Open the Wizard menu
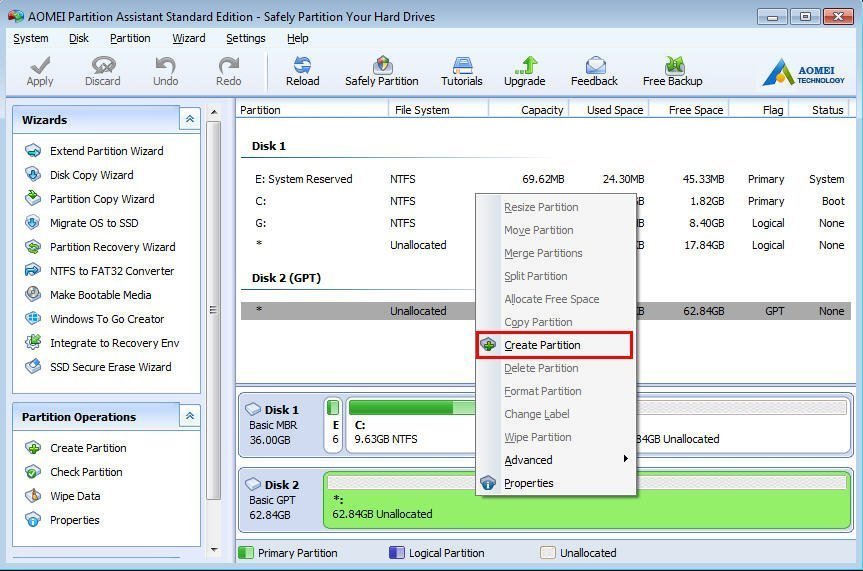Screen dimensions: 863x571 point(189,39)
